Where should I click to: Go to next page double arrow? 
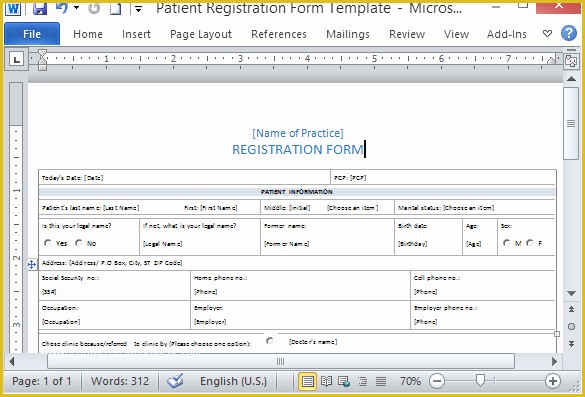click(x=571, y=344)
